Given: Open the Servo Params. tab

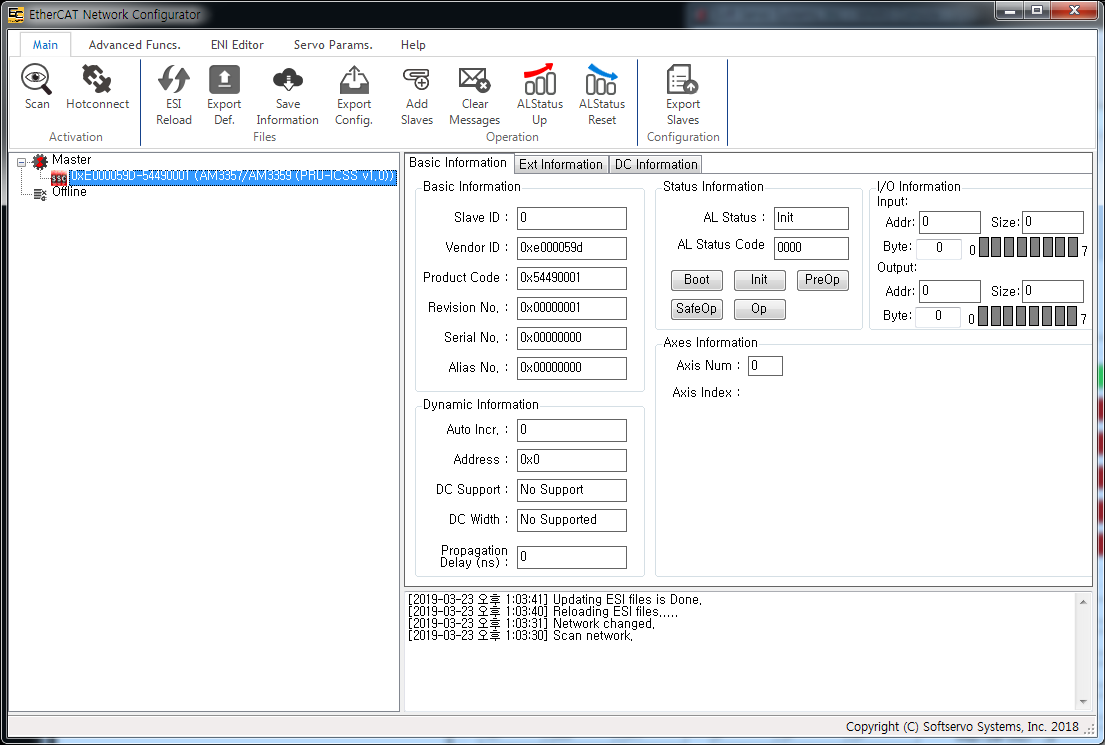Looking at the screenshot, I should click(x=333, y=44).
